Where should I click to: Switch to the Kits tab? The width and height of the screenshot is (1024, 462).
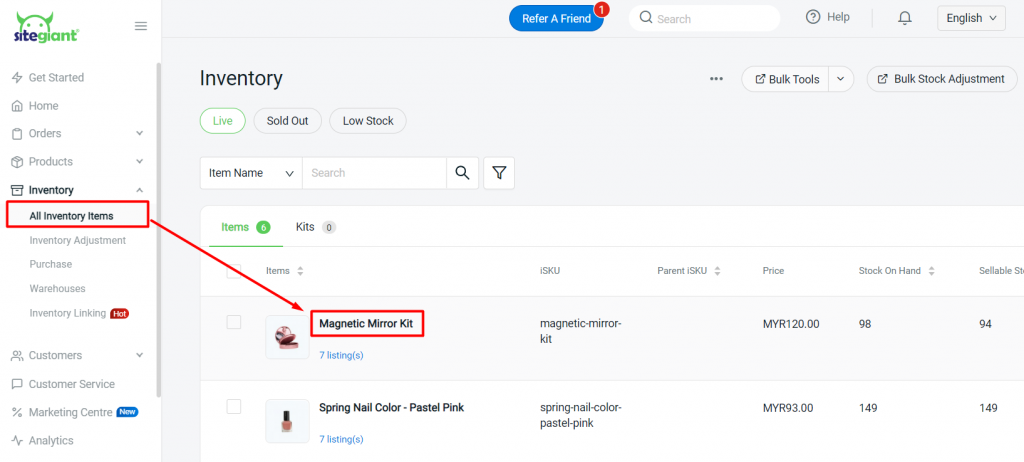click(x=314, y=227)
